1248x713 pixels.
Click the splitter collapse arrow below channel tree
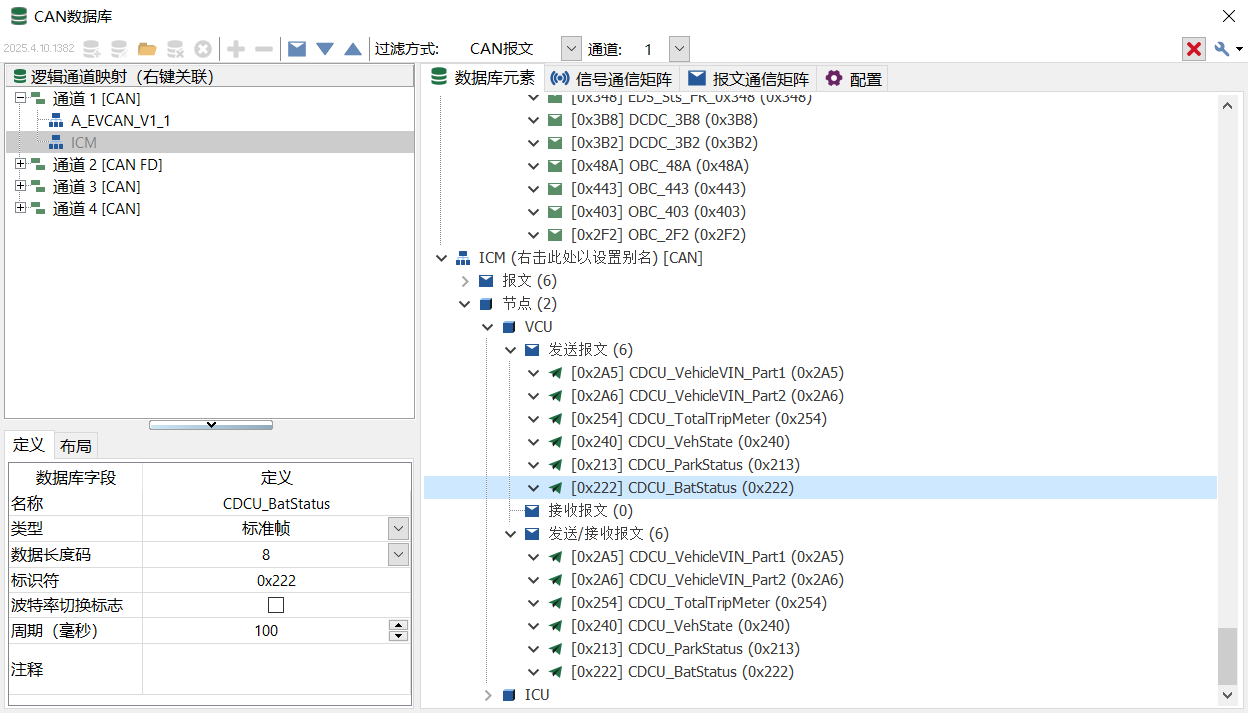click(211, 425)
